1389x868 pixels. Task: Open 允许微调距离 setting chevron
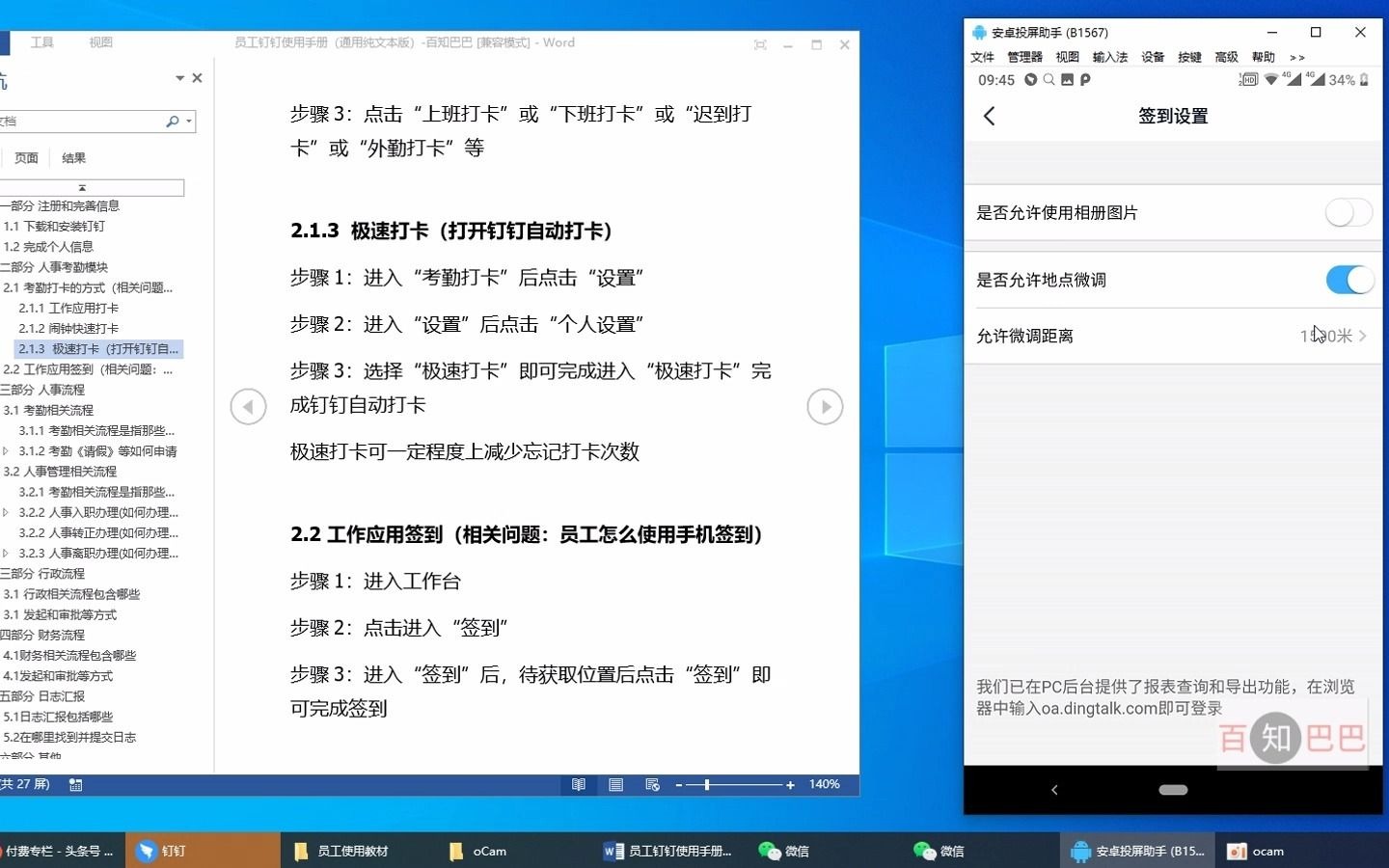tap(1362, 337)
